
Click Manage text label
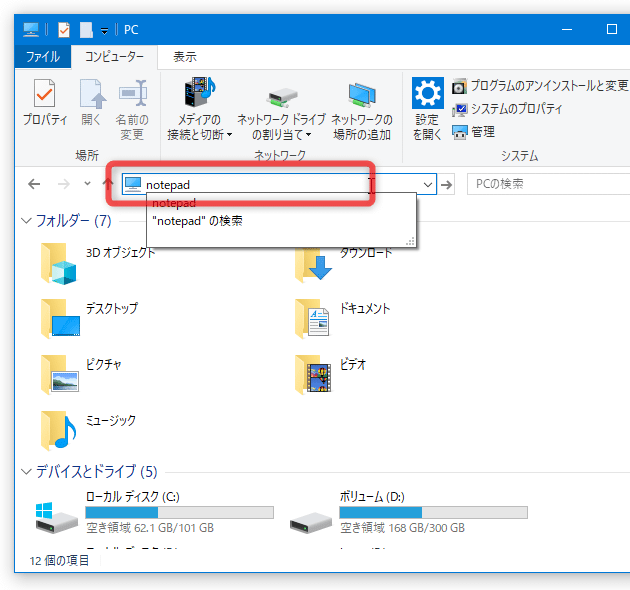483,132
